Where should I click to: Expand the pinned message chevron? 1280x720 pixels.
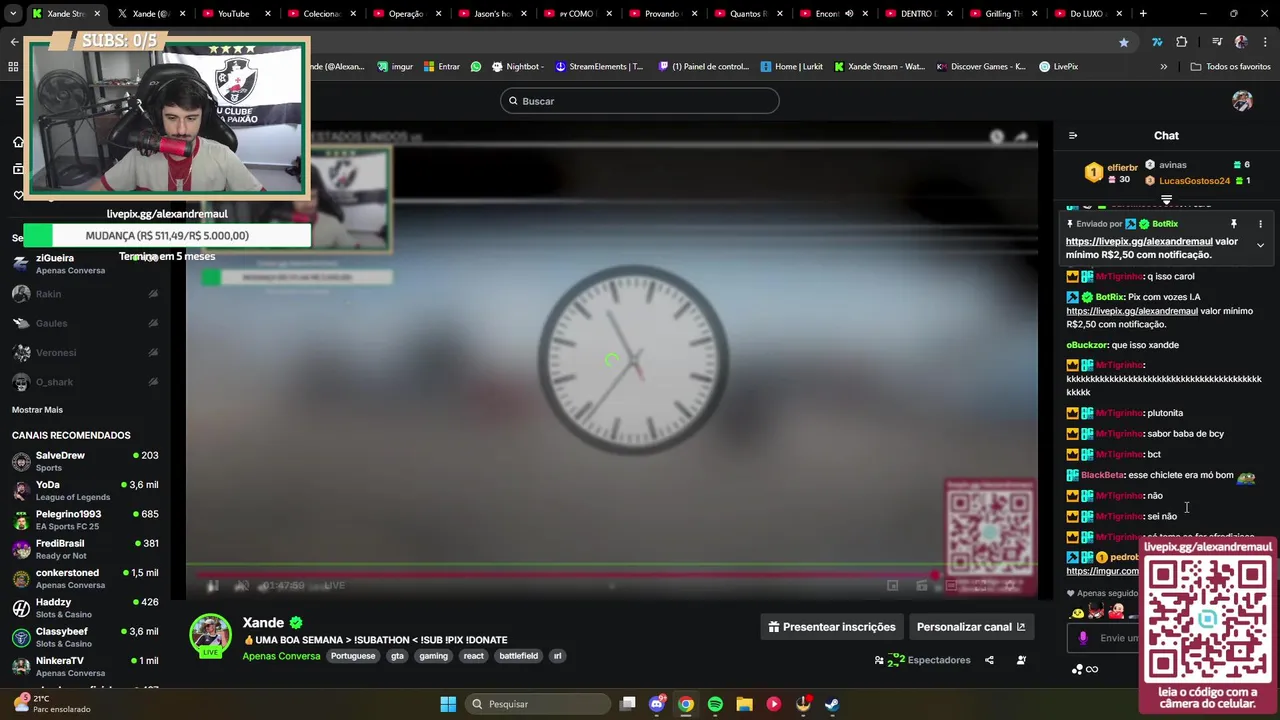tap(1260, 245)
